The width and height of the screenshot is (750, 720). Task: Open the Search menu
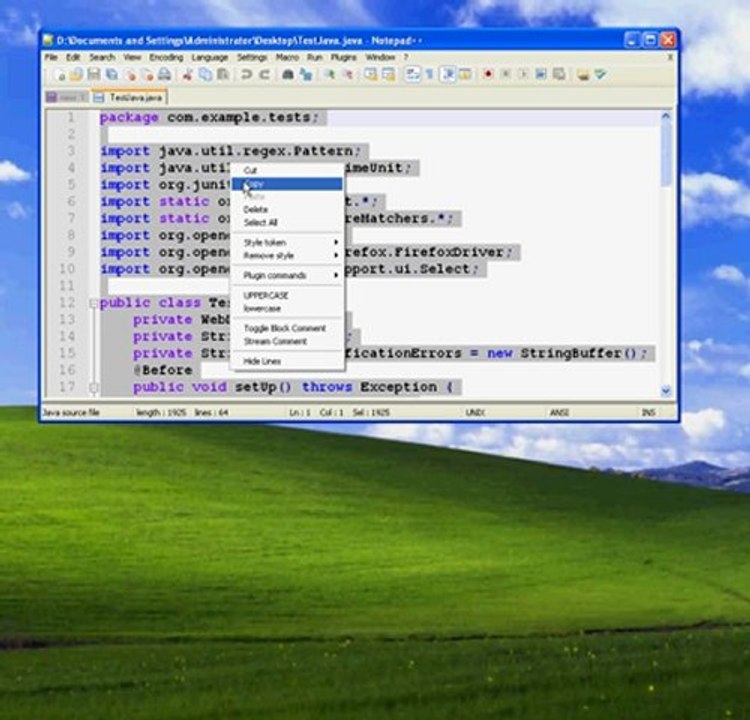(x=102, y=57)
